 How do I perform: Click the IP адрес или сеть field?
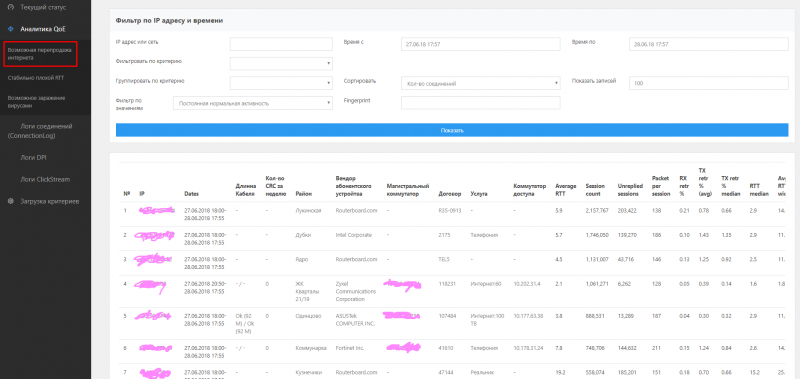coord(281,44)
